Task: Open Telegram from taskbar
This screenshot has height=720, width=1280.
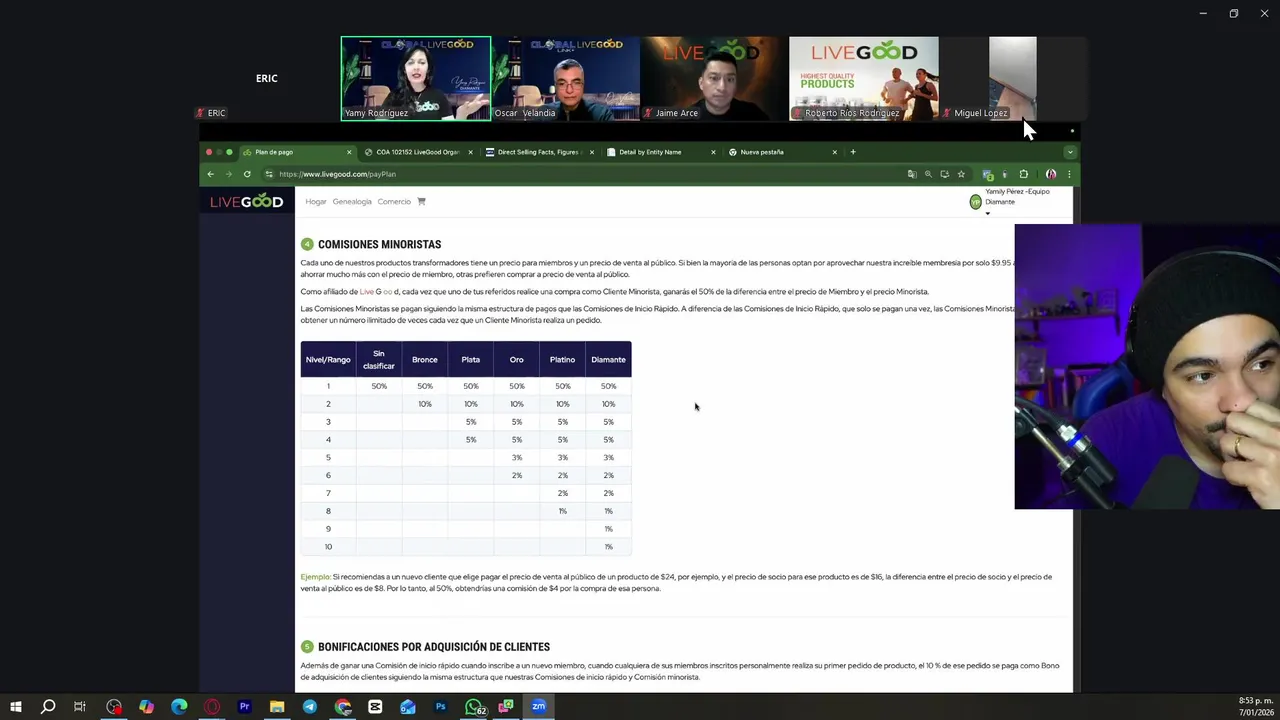Action: [x=310, y=707]
